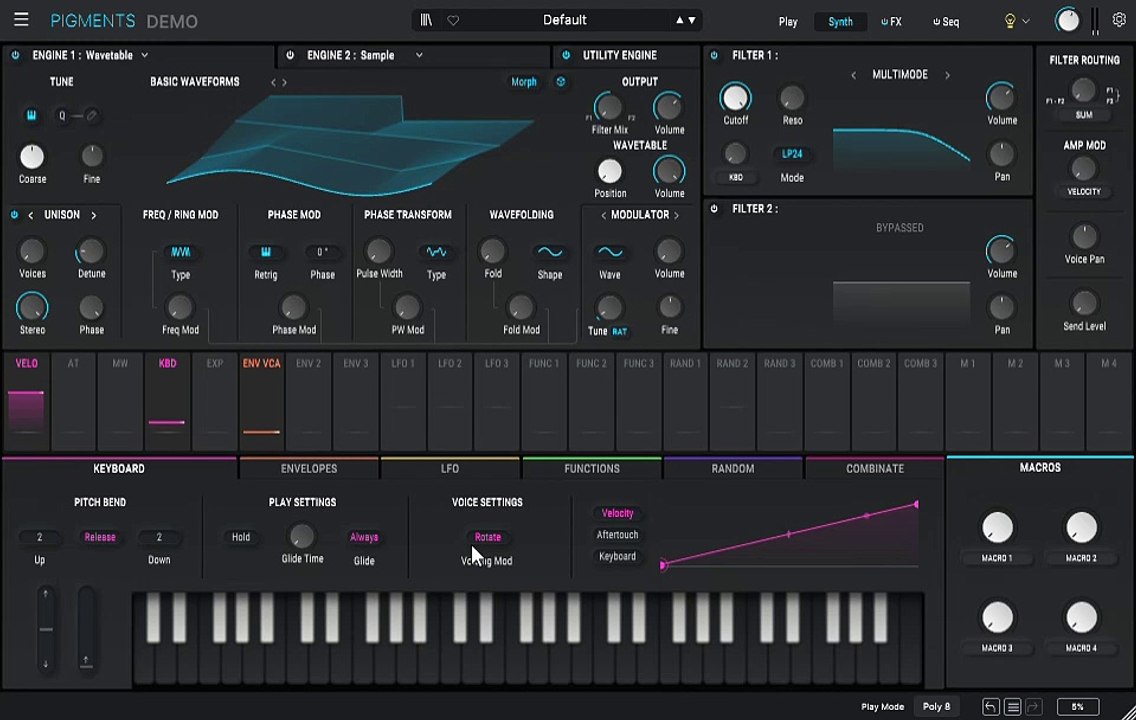1136x720 pixels.
Task: Go to next Unison mode arrow
Action: (93, 215)
